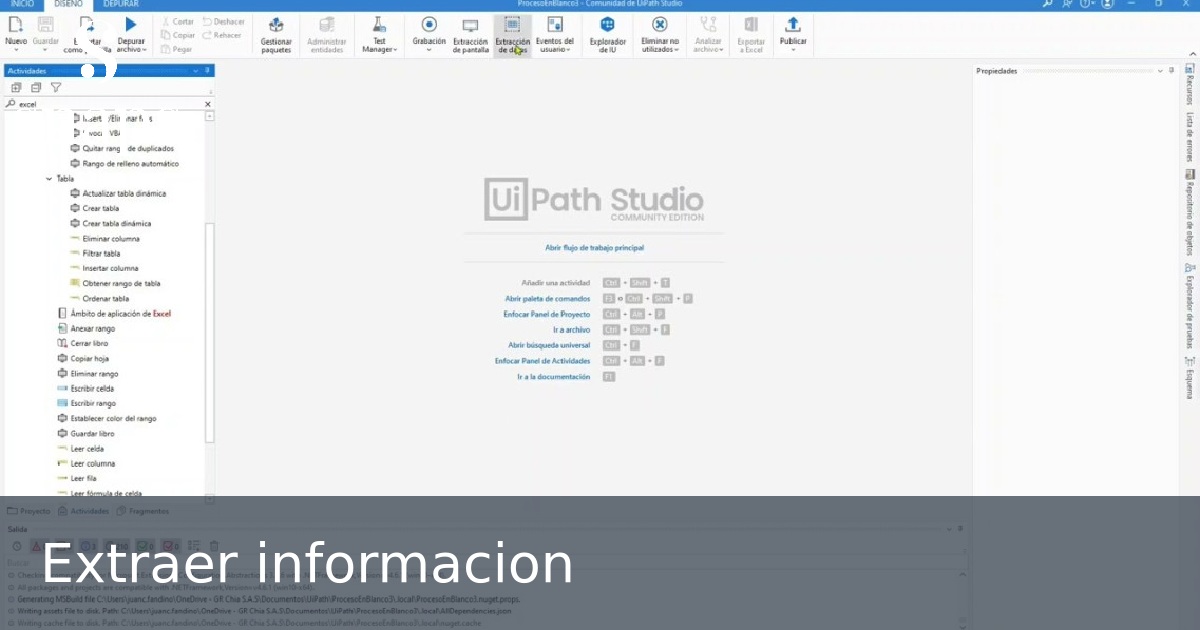Select Copiar hoja activity

pos(83,358)
